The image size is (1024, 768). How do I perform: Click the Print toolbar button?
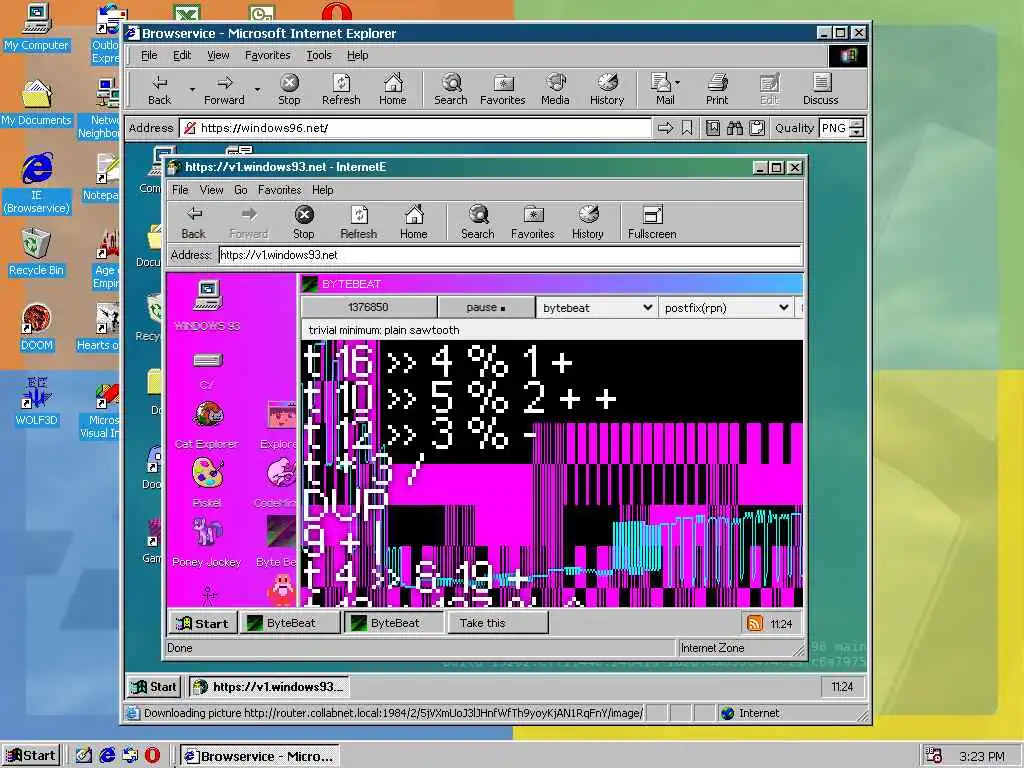click(717, 89)
